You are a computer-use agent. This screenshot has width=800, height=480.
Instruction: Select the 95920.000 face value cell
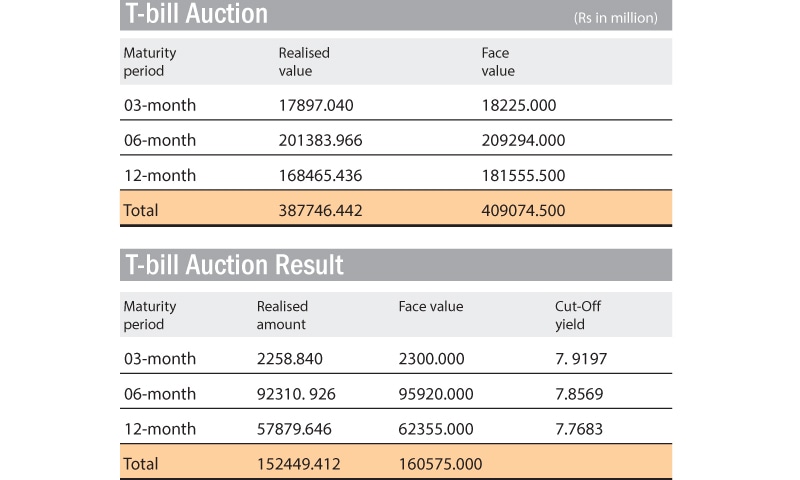436,394
